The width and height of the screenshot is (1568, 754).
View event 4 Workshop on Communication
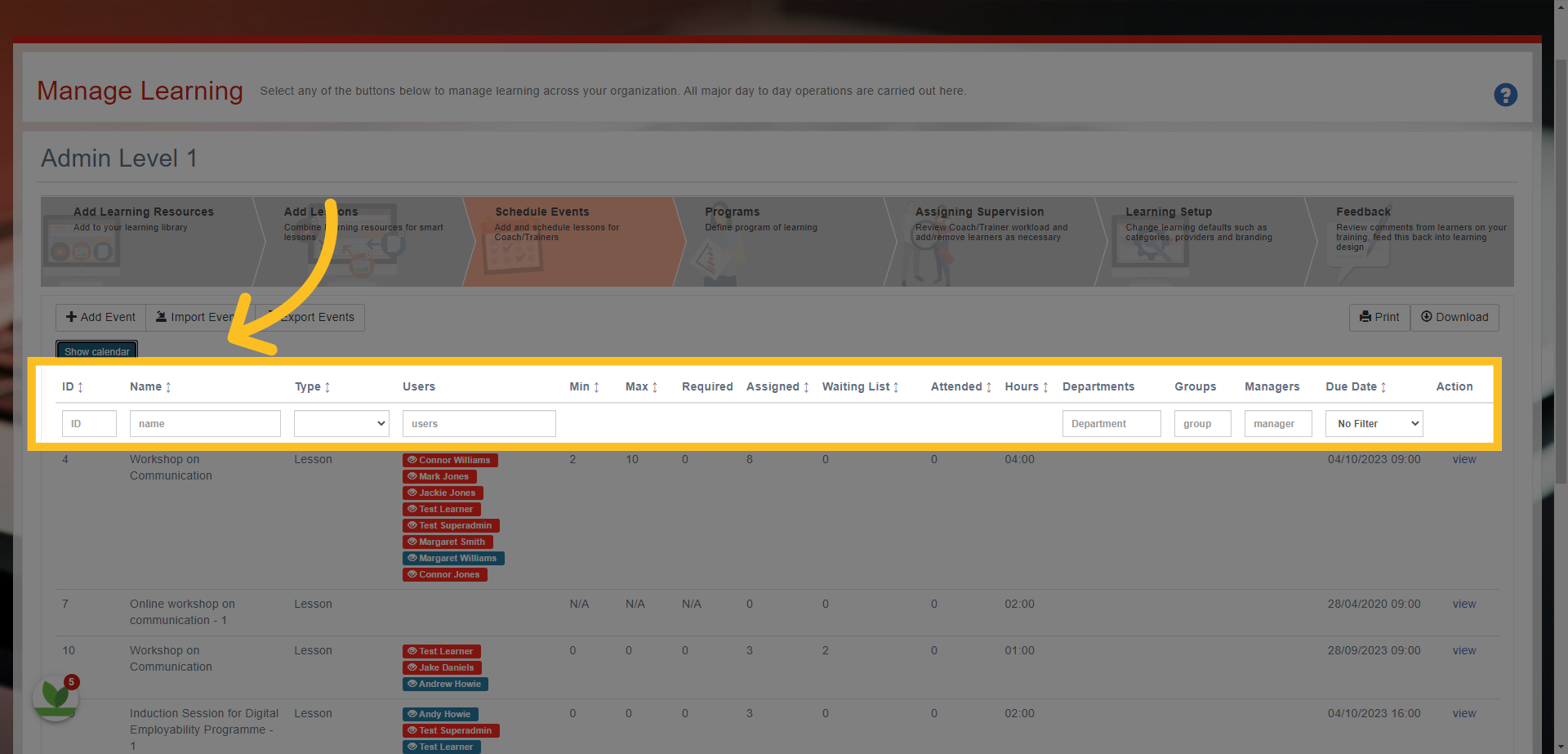point(1464,459)
